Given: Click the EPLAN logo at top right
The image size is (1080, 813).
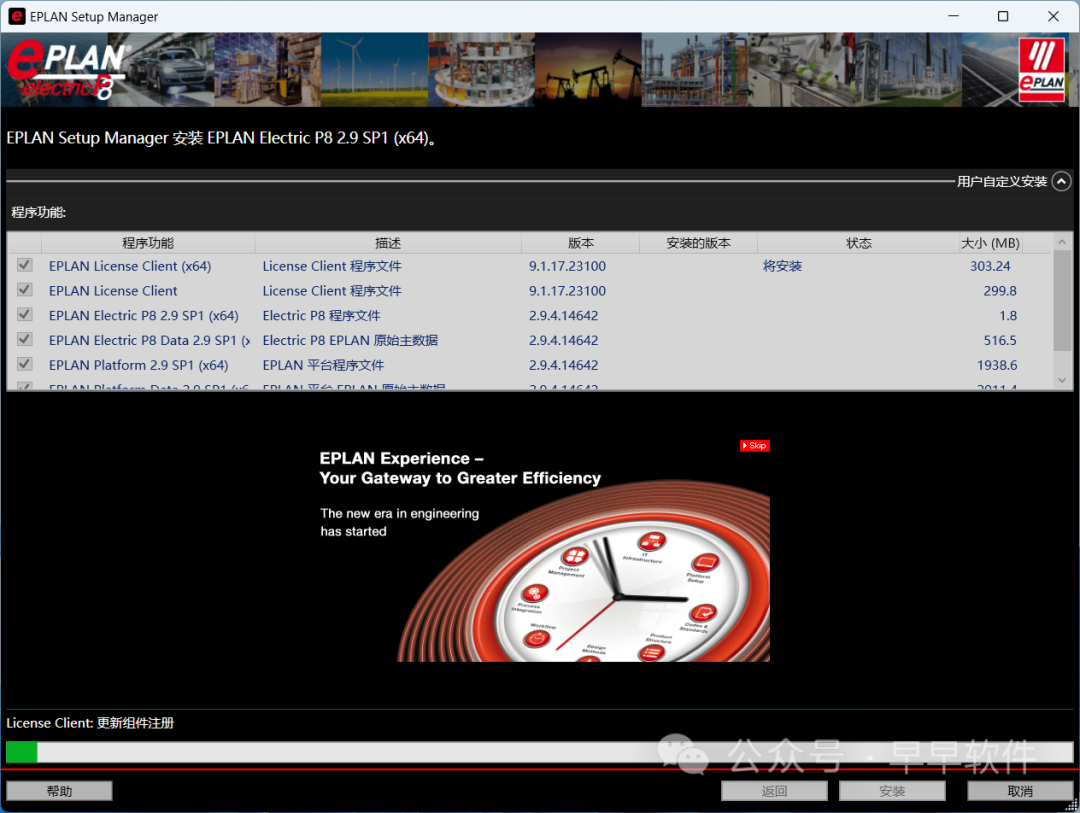Looking at the screenshot, I should click(x=1041, y=70).
